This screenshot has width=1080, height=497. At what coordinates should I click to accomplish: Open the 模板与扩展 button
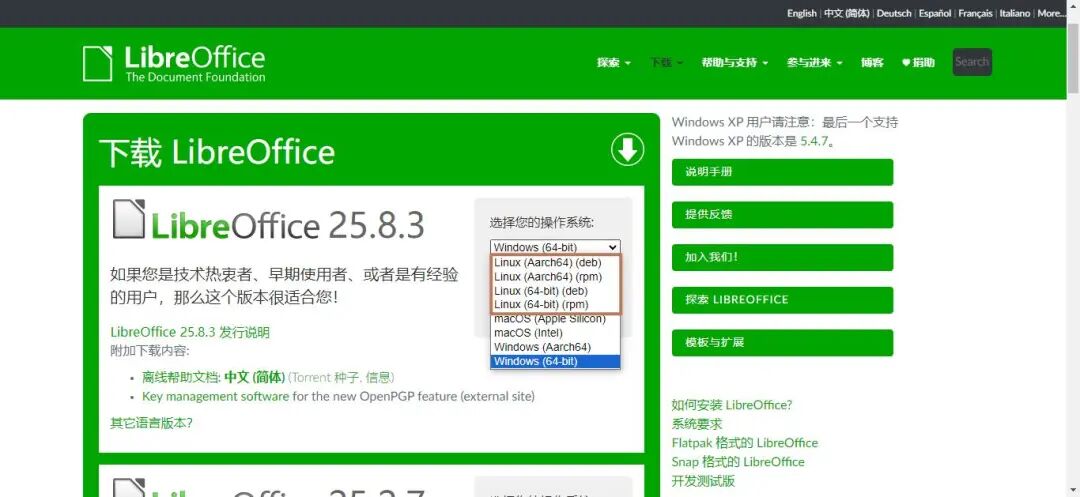(x=782, y=343)
